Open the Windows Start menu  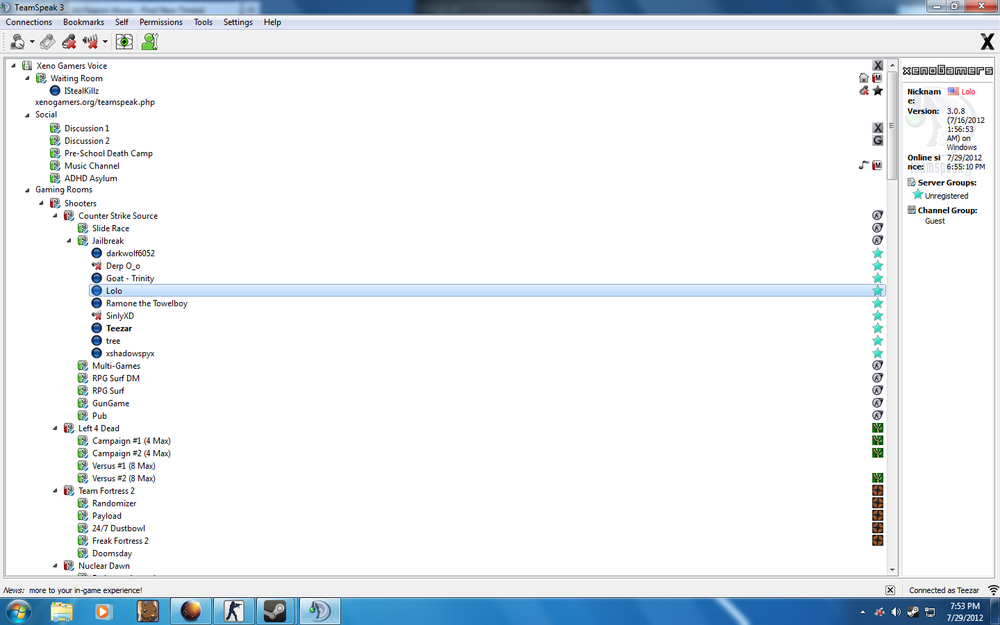tap(18, 611)
